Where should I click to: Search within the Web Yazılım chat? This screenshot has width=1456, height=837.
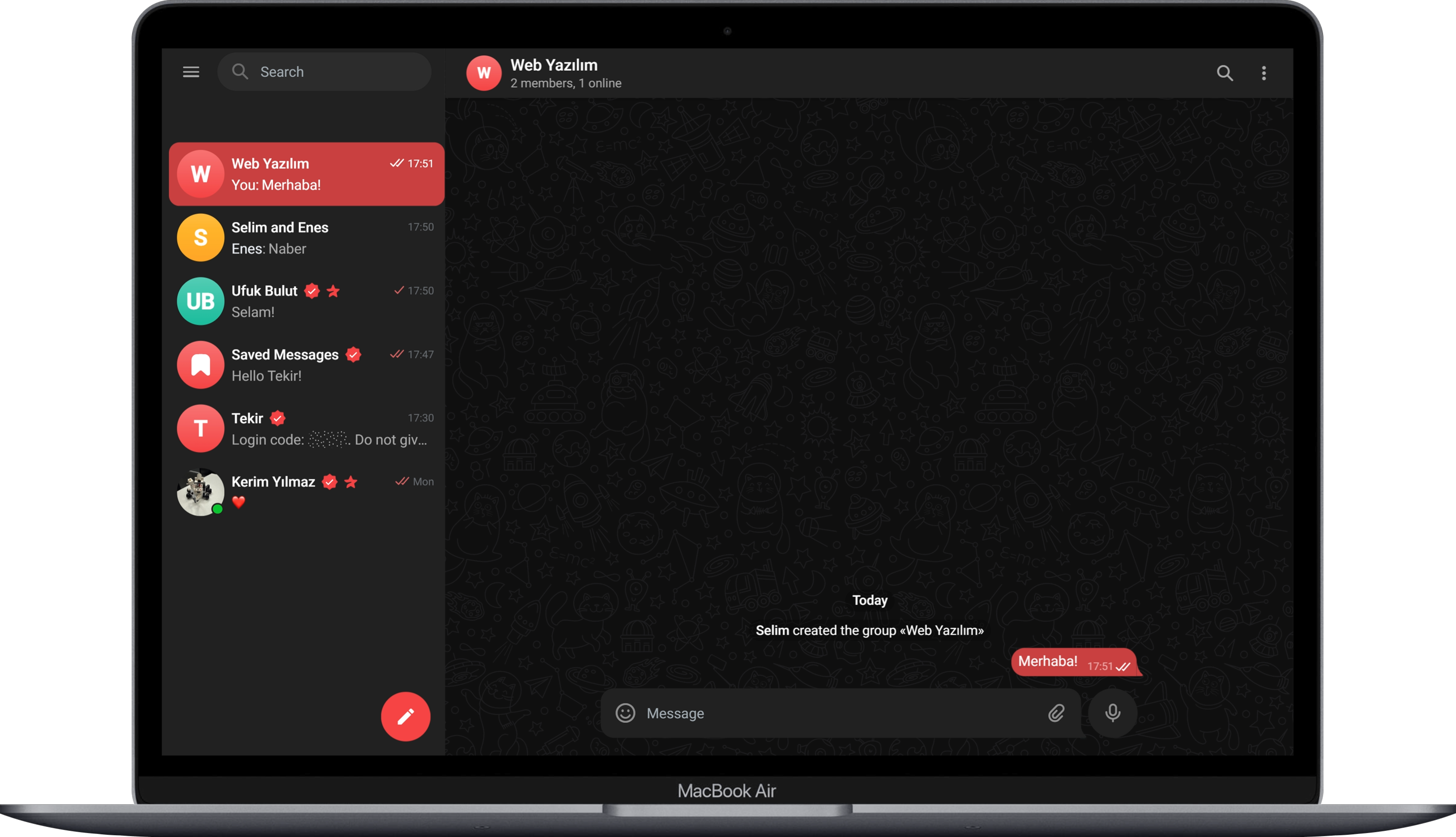pos(1224,73)
